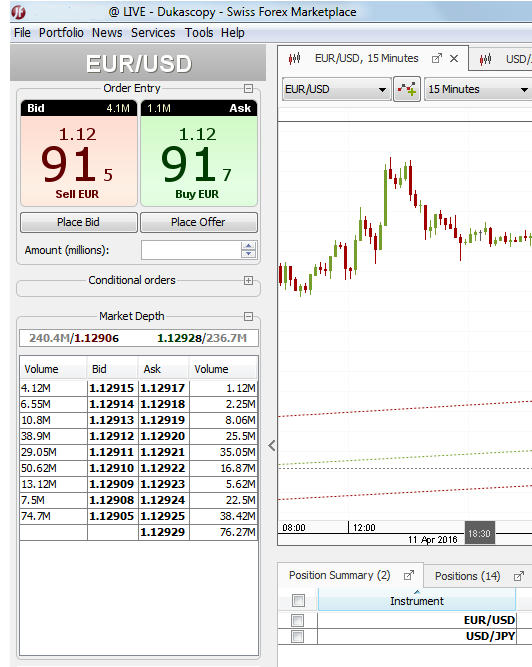Decrease the amount with the down stepper arrow
Screen dimensions: 532x667
point(248,254)
